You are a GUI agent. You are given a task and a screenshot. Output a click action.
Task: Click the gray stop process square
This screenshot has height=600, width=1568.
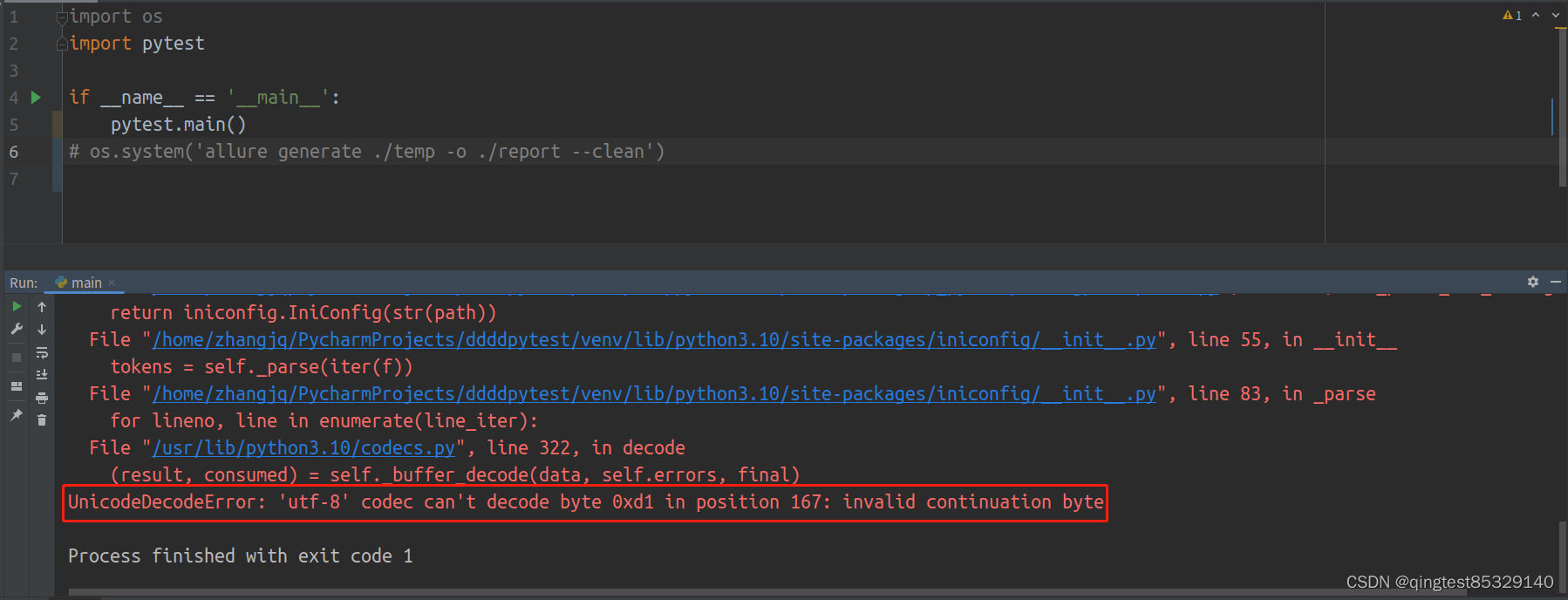point(17,358)
